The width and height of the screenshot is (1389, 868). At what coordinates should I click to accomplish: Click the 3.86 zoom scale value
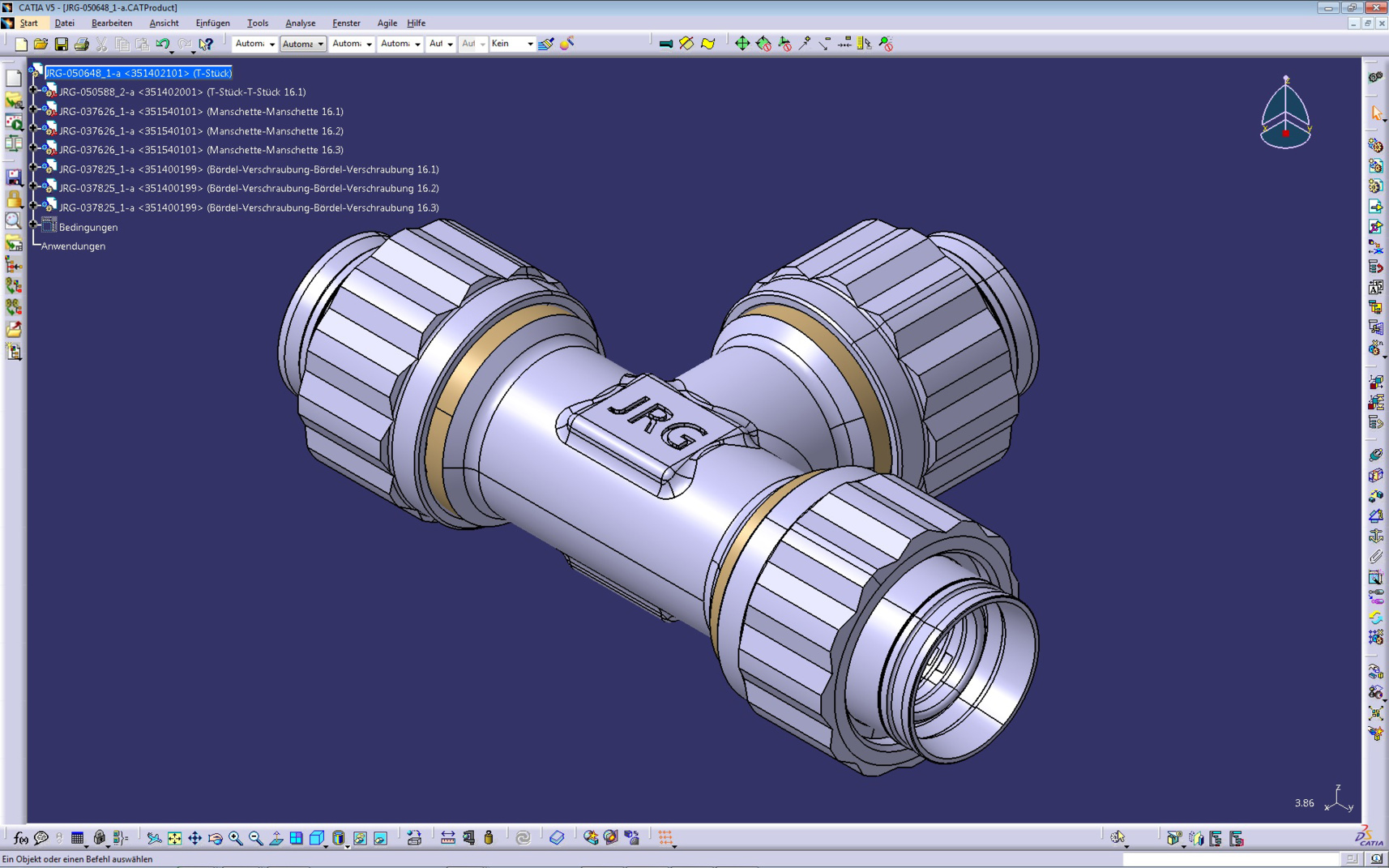[x=1303, y=803]
